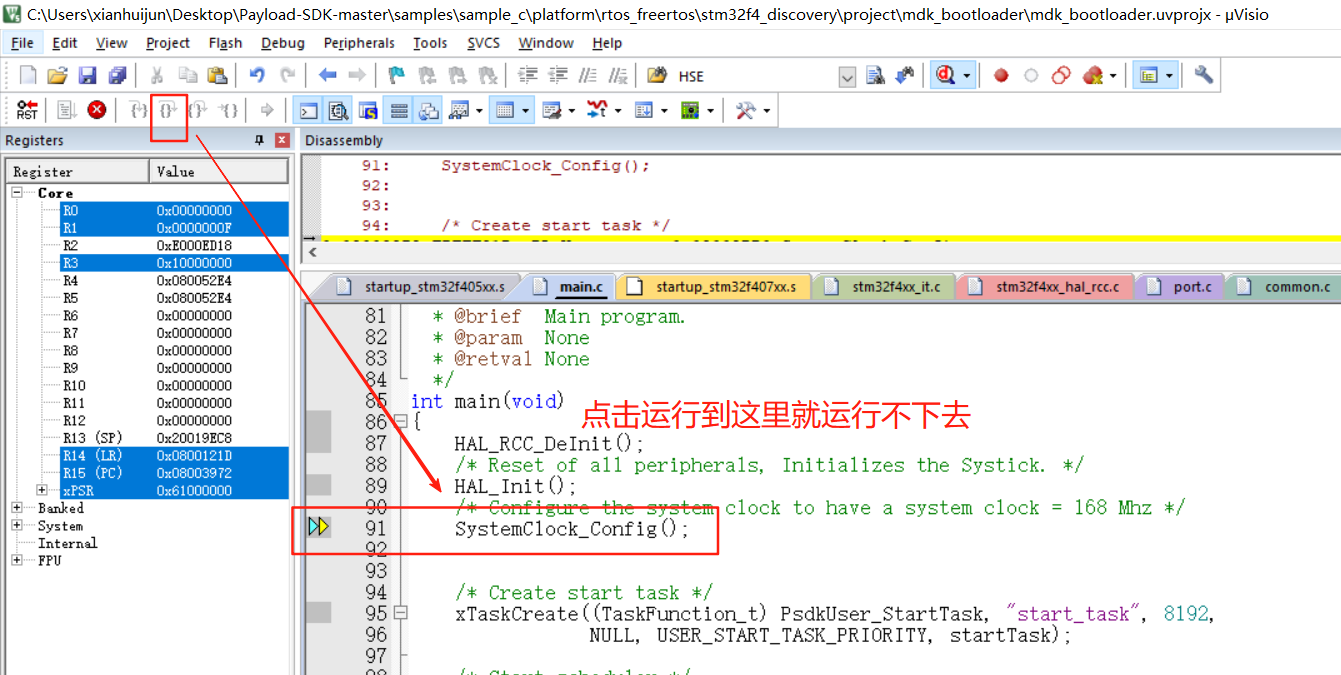Expand the Banked register group

17,508
